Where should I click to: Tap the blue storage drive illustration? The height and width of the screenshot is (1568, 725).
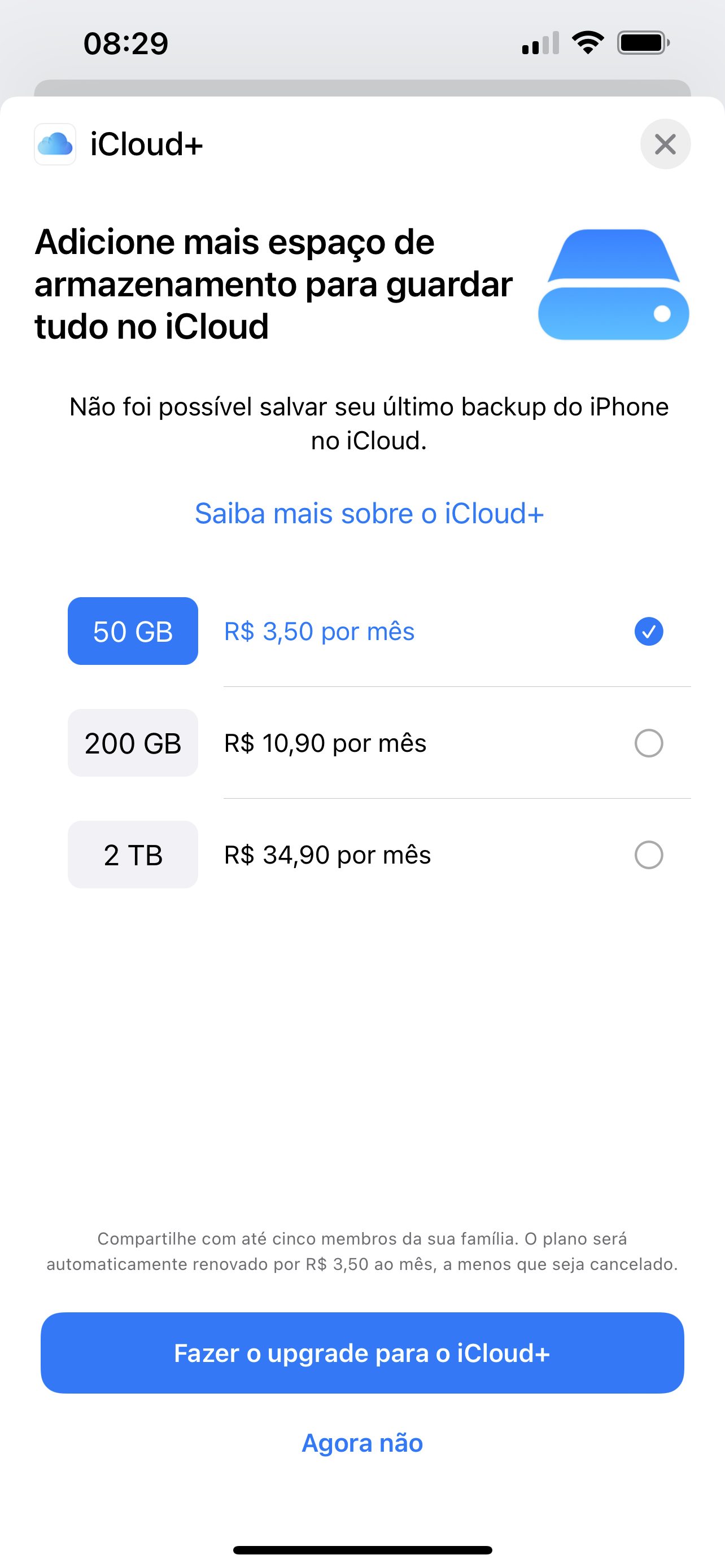[x=614, y=284]
